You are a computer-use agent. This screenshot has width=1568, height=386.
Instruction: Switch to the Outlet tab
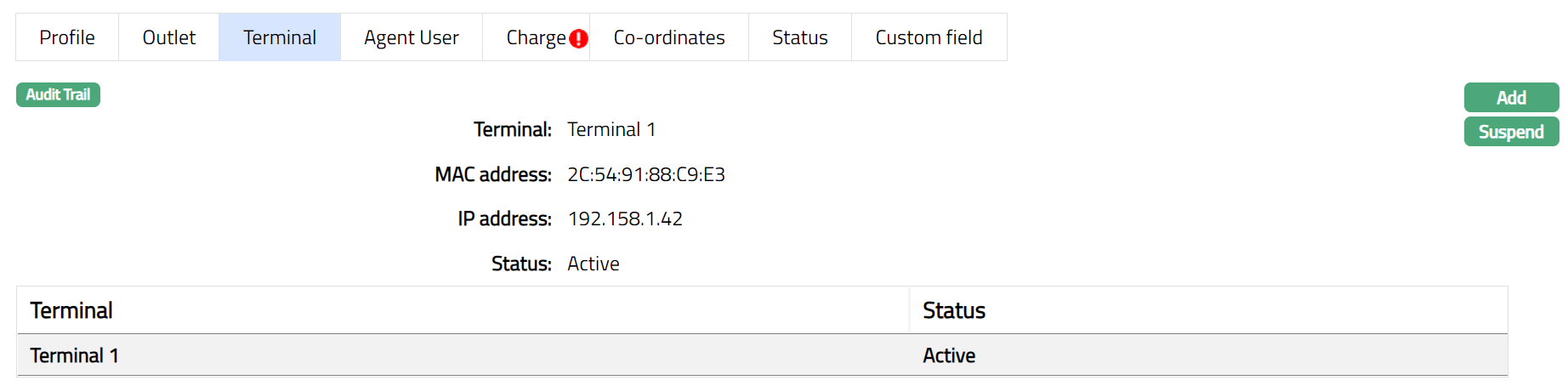[x=168, y=37]
